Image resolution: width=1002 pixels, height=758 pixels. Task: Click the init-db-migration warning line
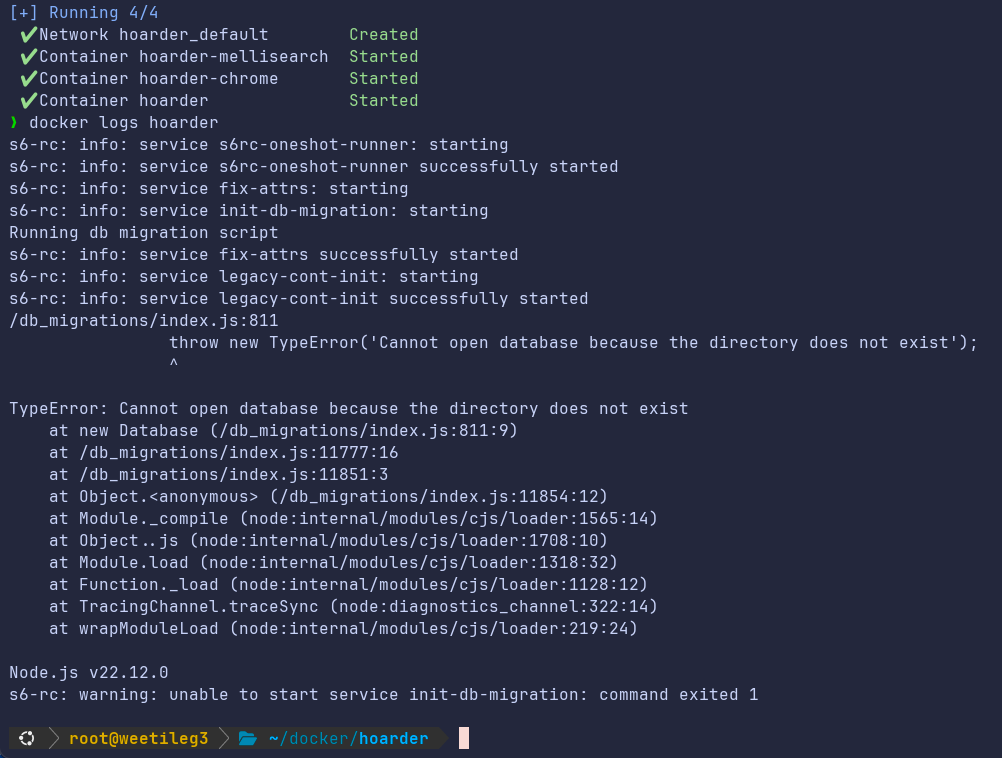[383, 695]
